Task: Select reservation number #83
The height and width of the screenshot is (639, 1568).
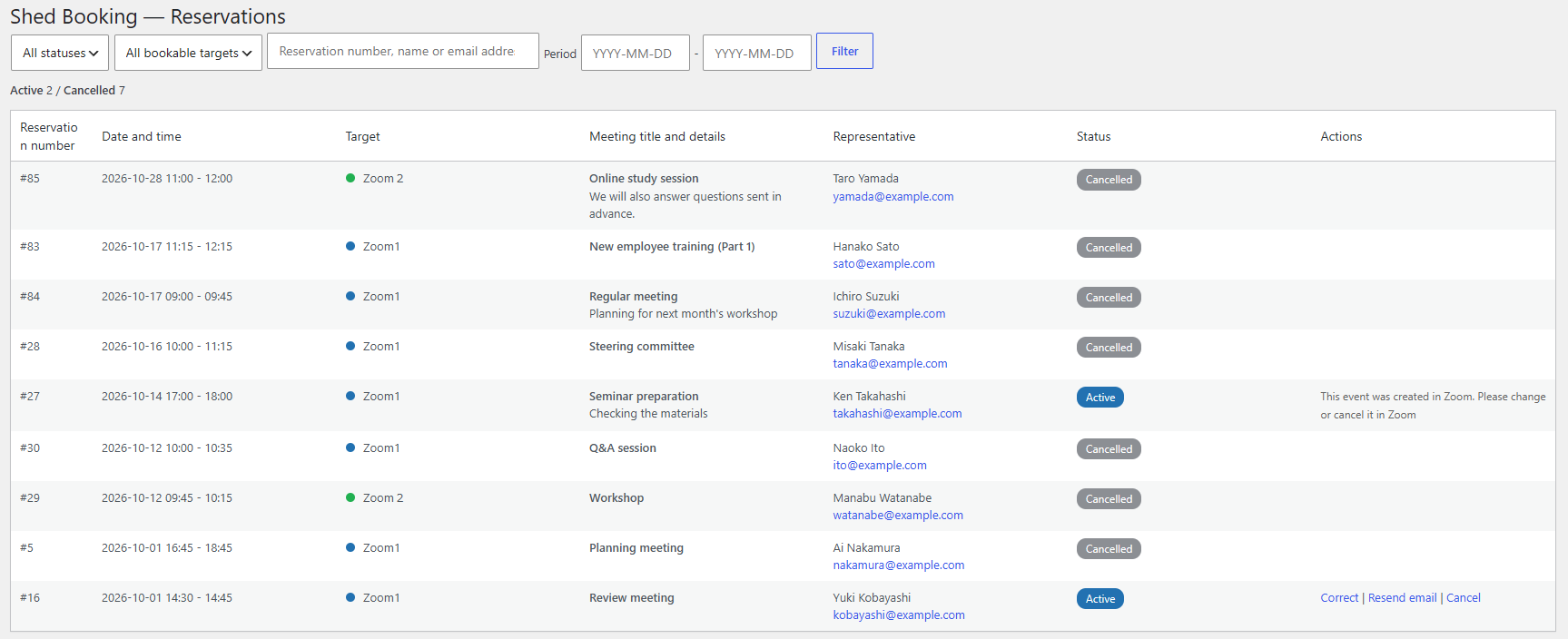Action: (x=30, y=246)
